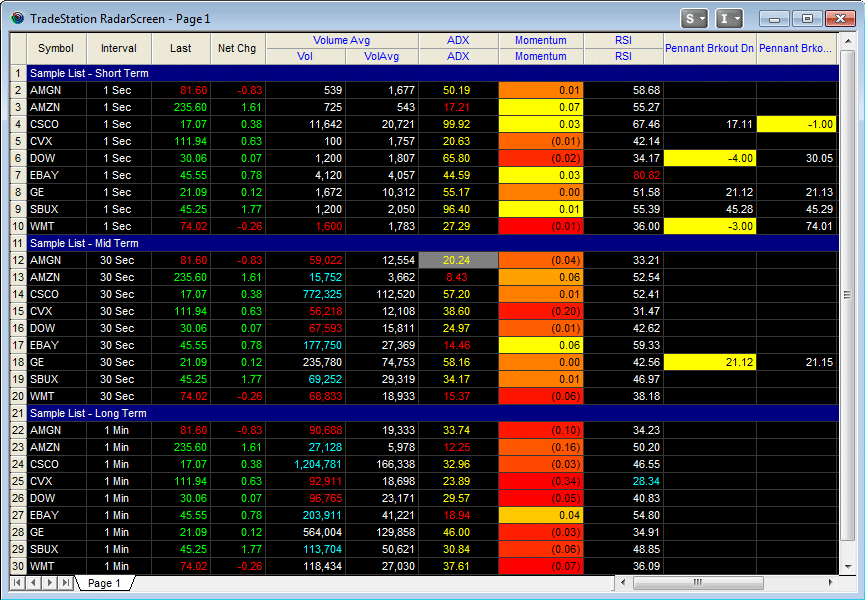Open the S symbol-link dropdown button
Viewport: 865px width, 600px height.
(x=694, y=18)
